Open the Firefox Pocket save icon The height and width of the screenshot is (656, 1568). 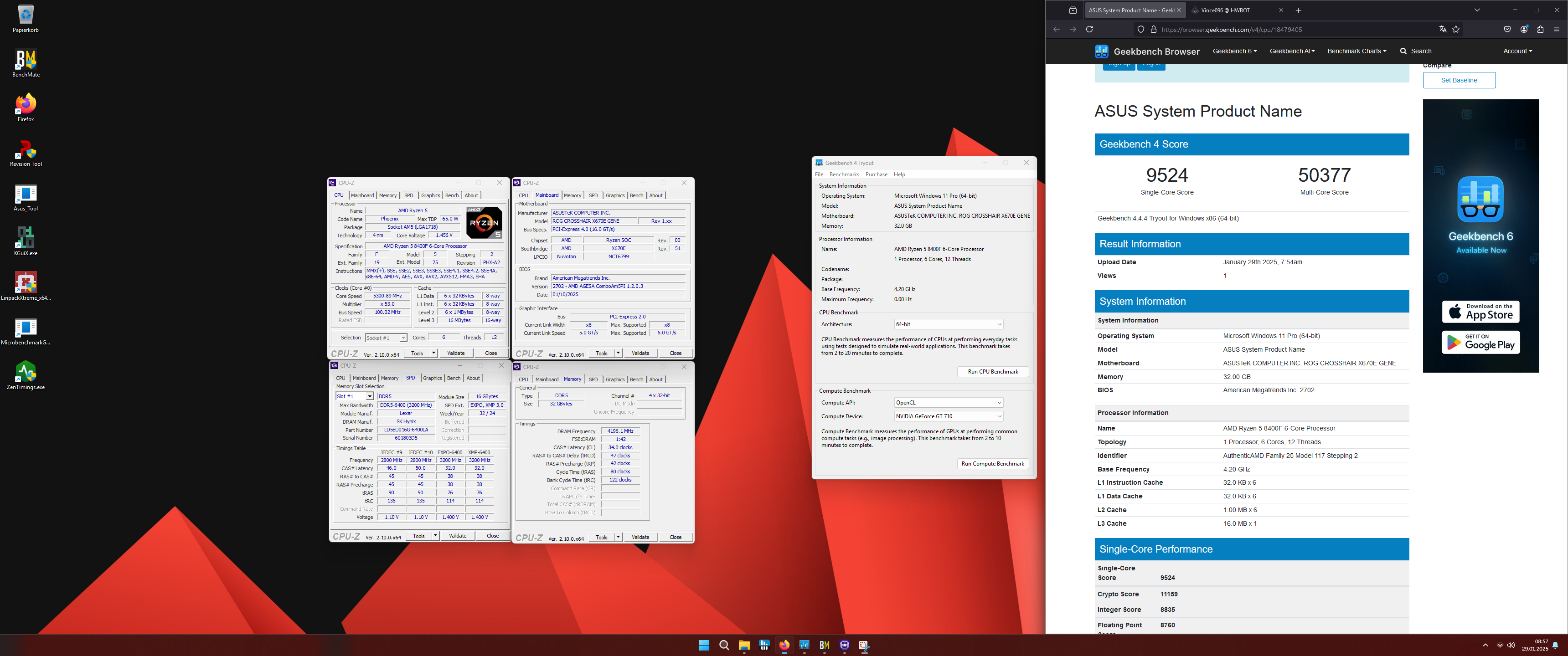point(1507,29)
